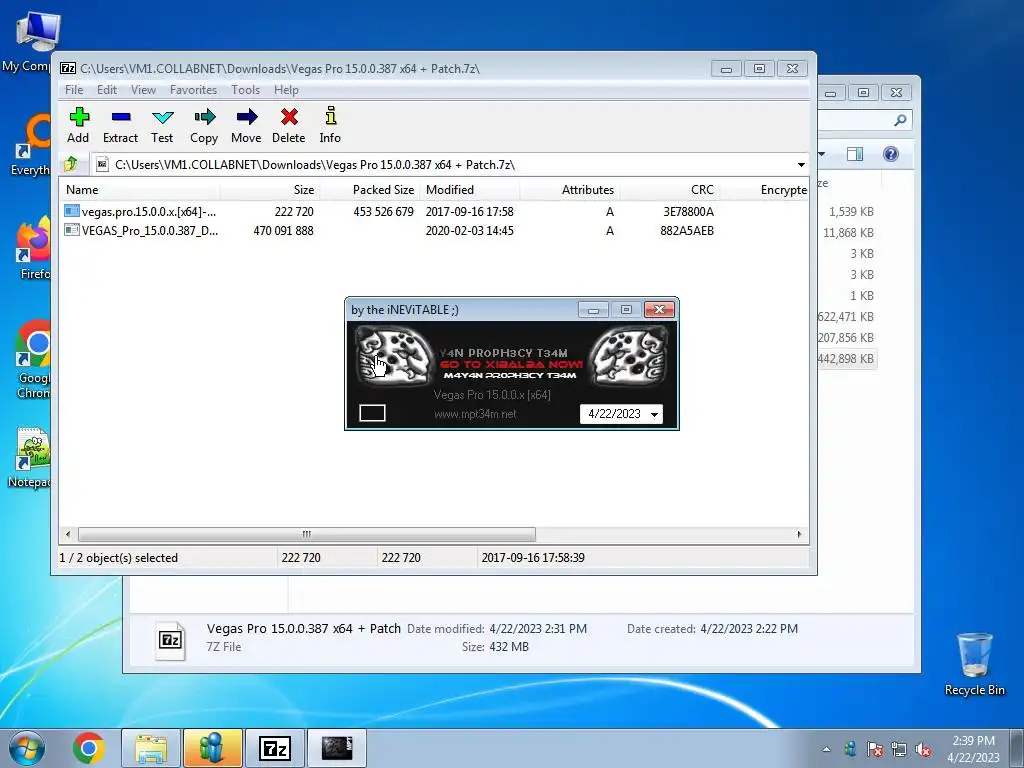The height and width of the screenshot is (768, 1024).
Task: Open the file explorer taskbar button
Action: coord(152,748)
